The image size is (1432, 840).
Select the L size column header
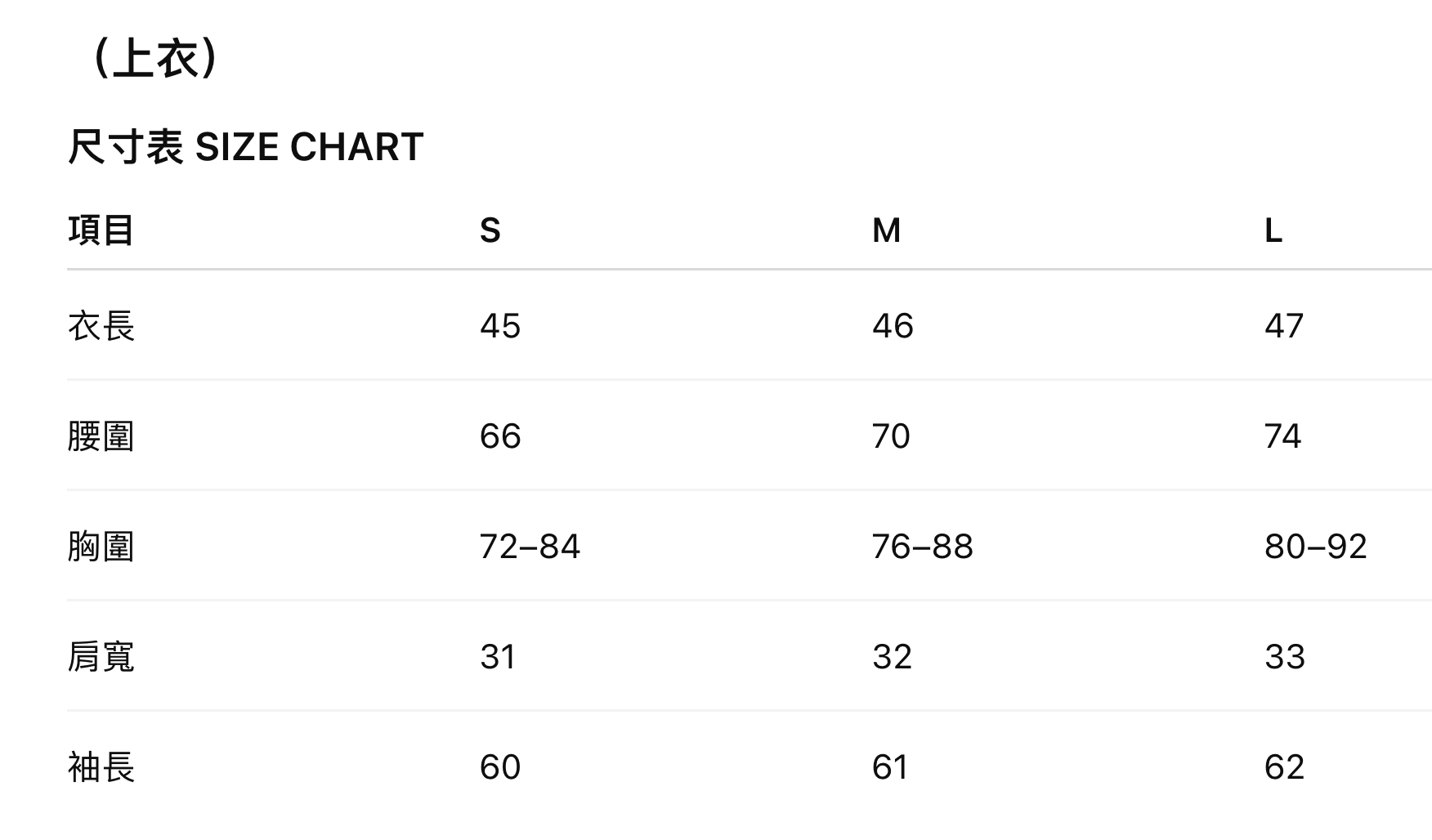tap(1273, 230)
